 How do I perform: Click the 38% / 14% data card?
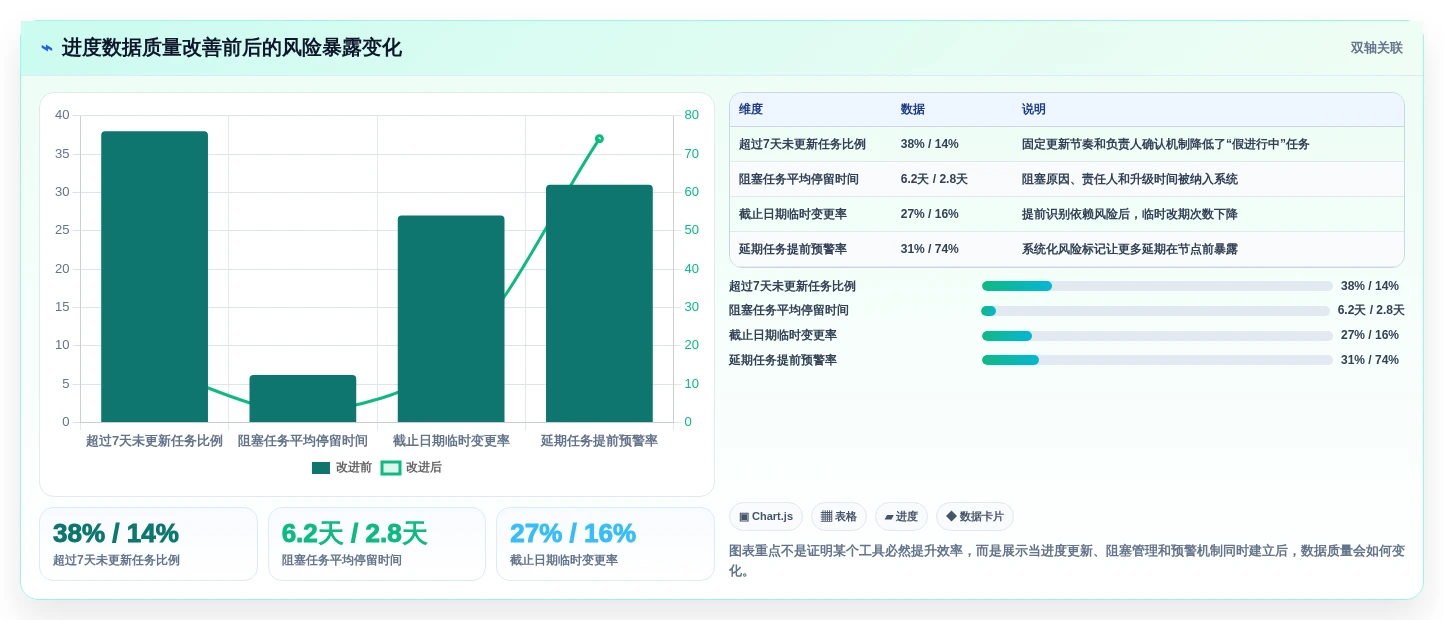148,544
